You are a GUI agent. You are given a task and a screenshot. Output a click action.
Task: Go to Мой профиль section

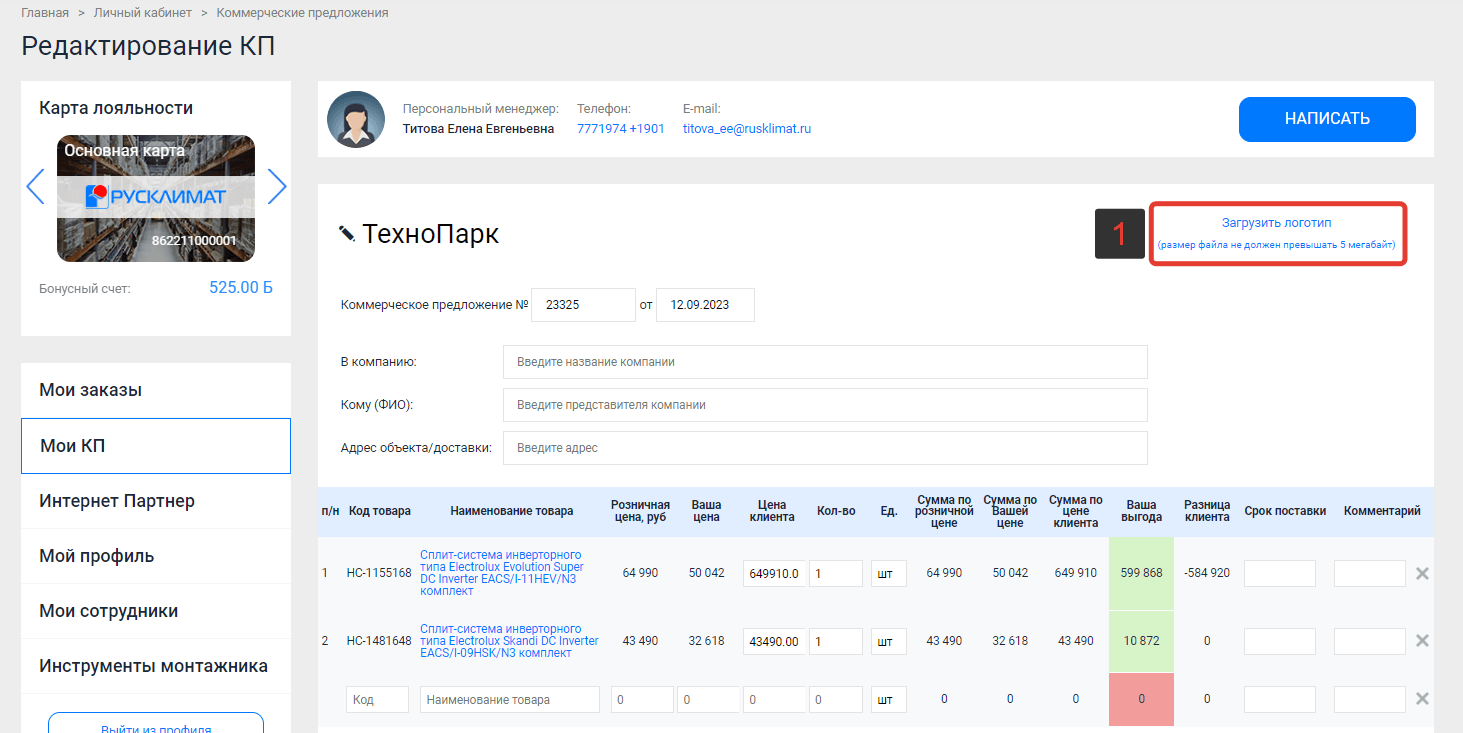pos(156,556)
